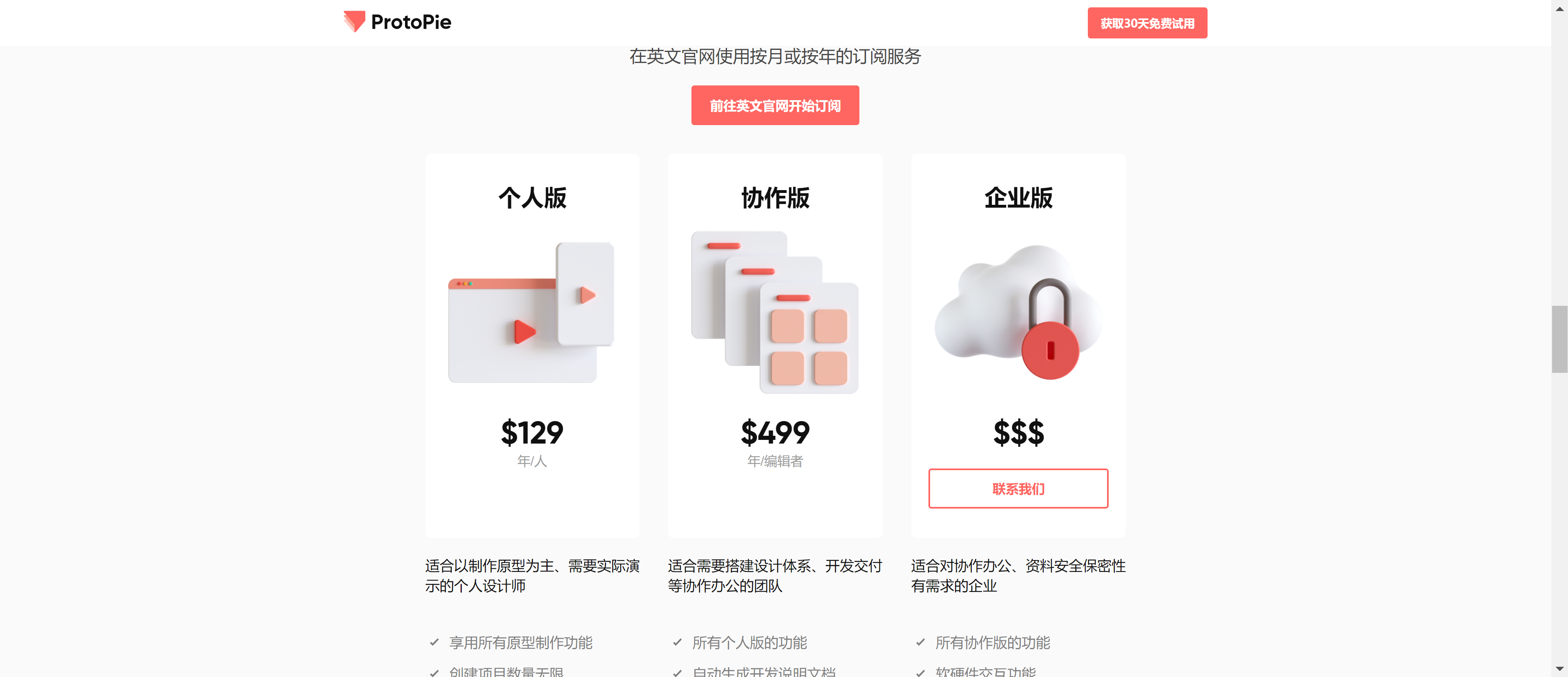The image size is (1568, 677).
Task: Click the 协作版 stacked windows illustration
Action: click(775, 312)
